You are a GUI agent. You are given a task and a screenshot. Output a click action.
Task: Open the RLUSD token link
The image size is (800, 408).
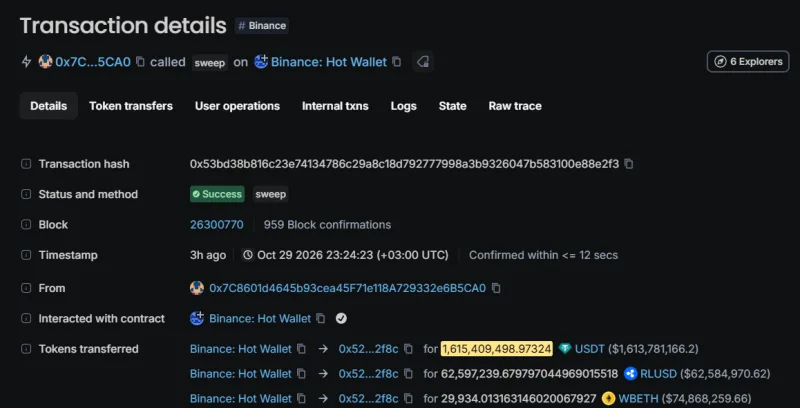[x=658, y=373]
